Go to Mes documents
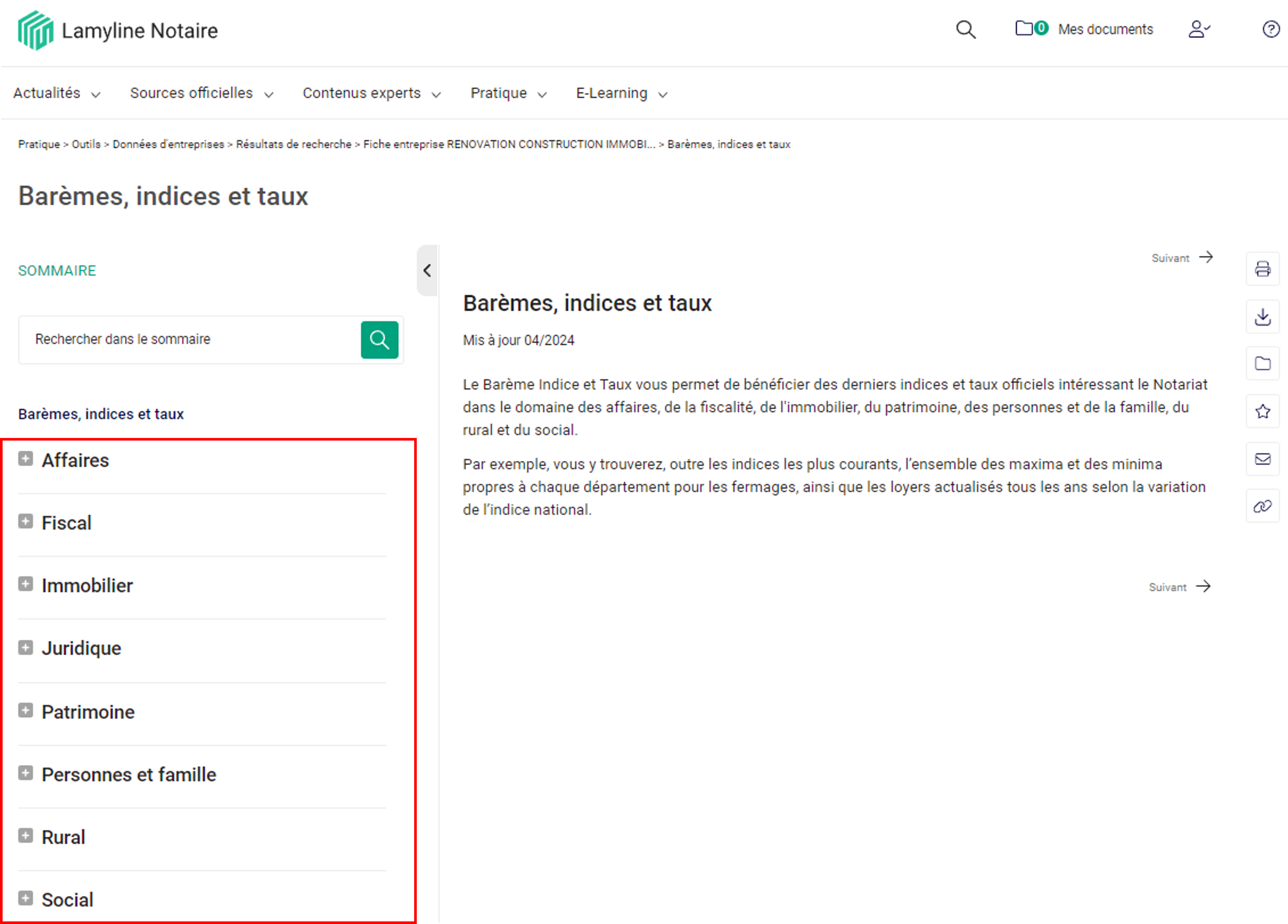The height and width of the screenshot is (924, 1288). coord(1105,29)
